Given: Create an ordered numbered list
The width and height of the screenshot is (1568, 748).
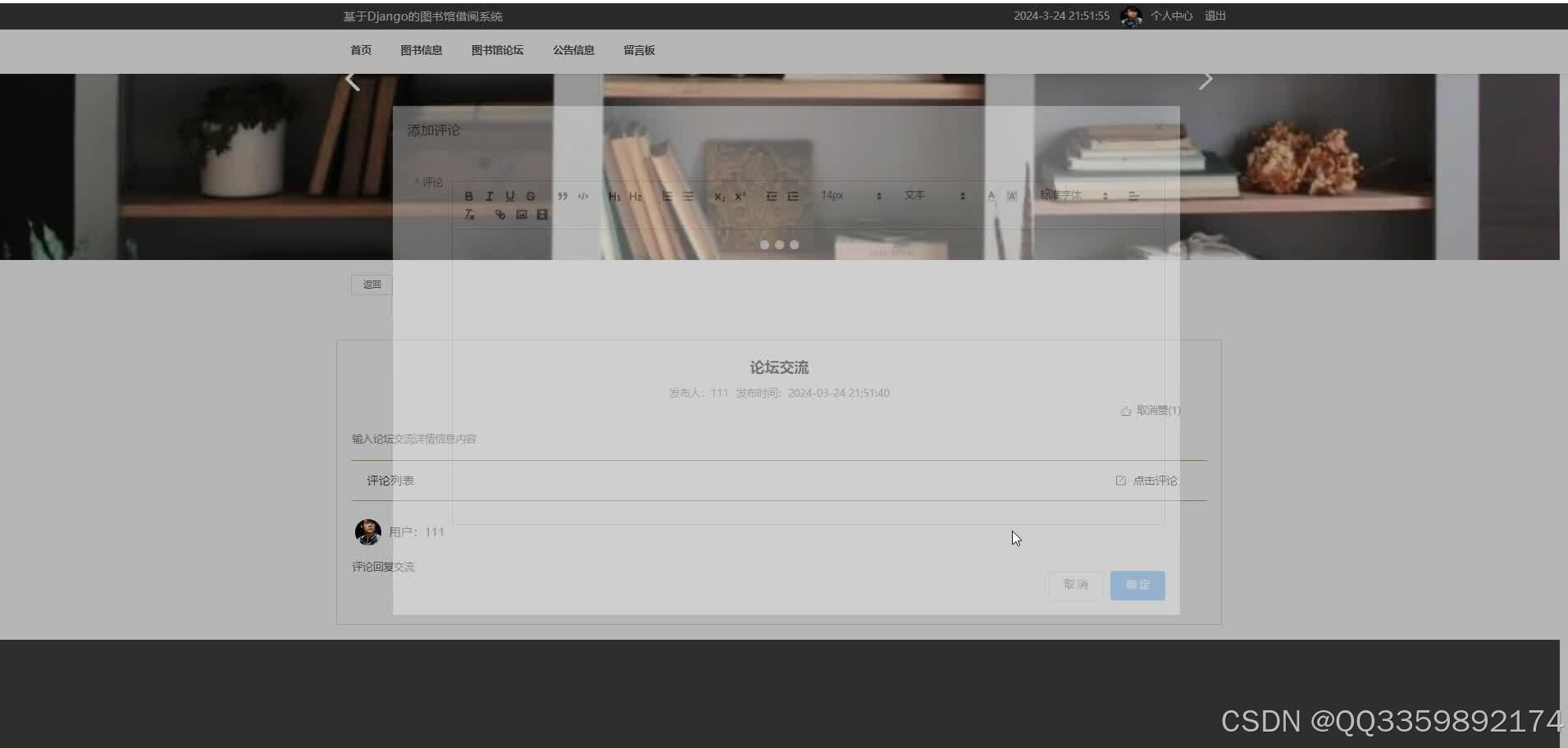Looking at the screenshot, I should 668,196.
